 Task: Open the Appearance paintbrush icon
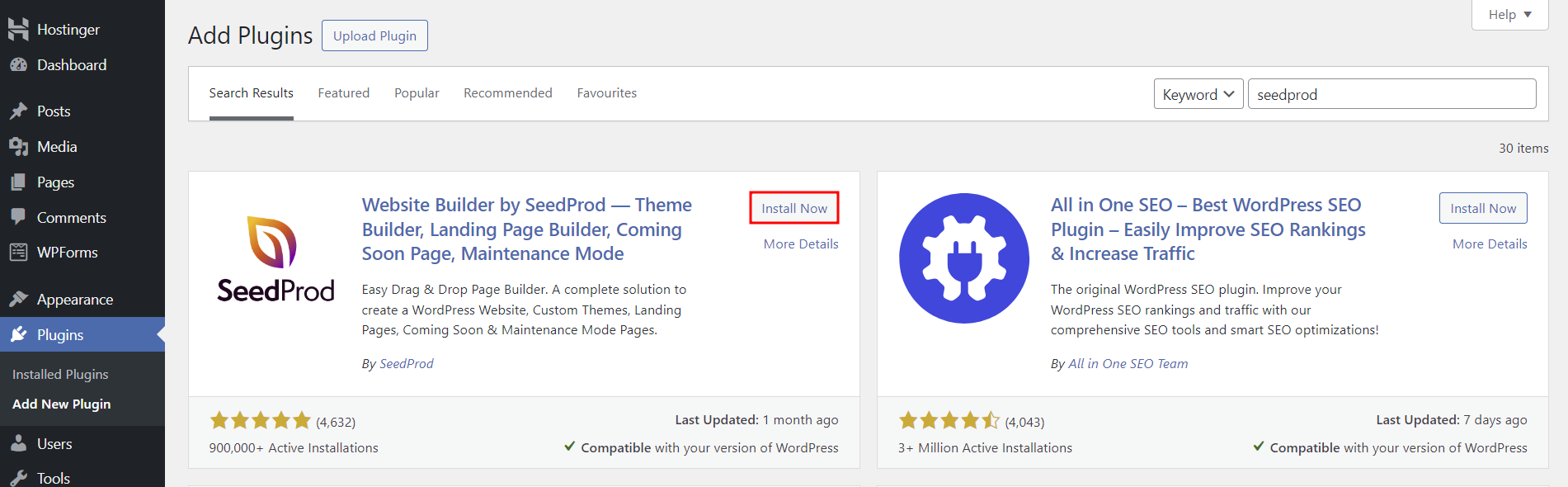(18, 300)
